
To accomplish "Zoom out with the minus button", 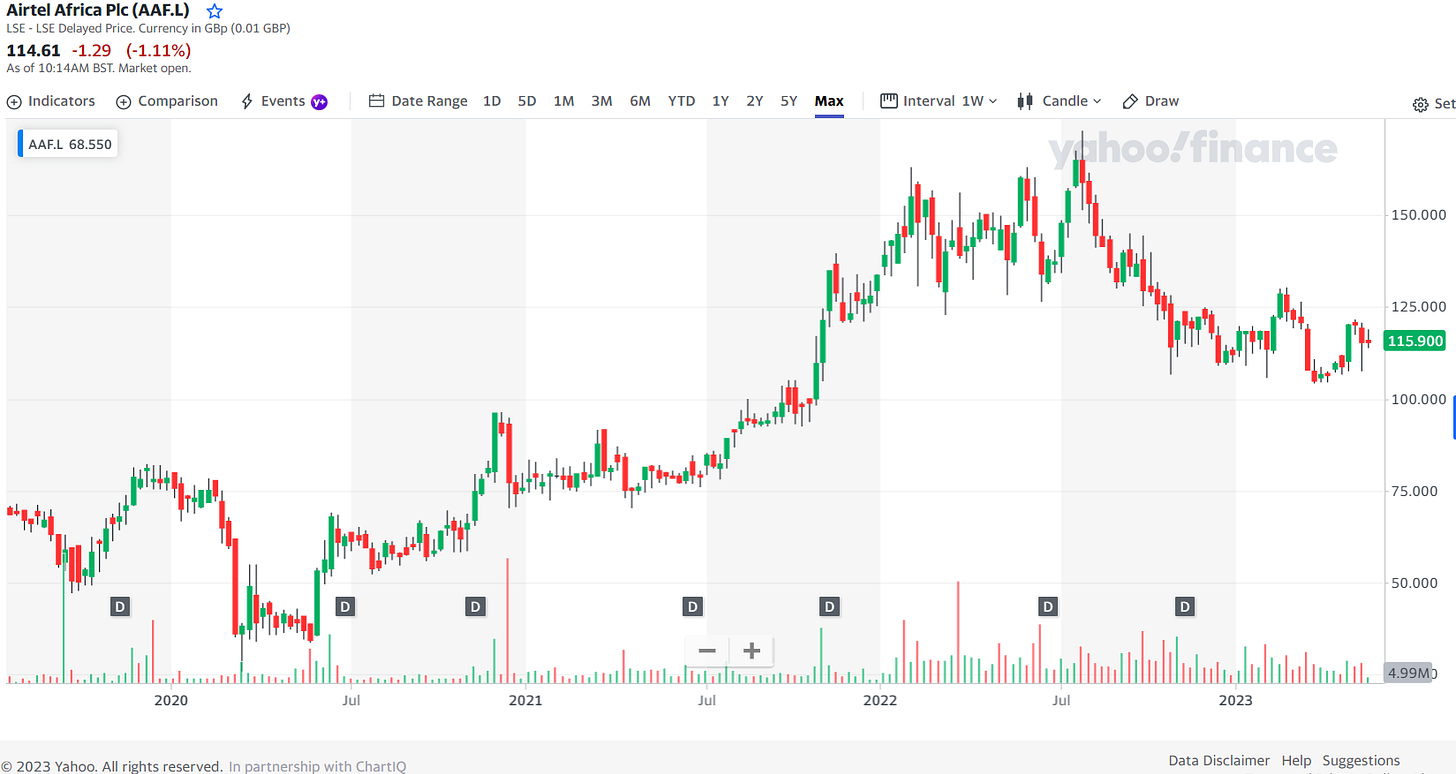I will click(707, 651).
